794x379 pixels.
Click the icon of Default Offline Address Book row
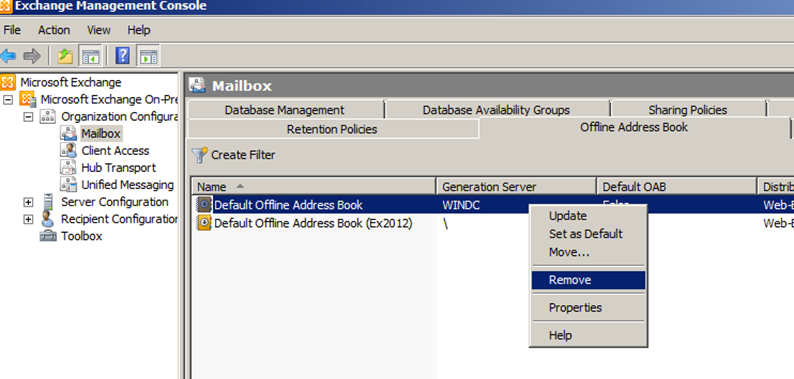pyautogui.click(x=205, y=205)
